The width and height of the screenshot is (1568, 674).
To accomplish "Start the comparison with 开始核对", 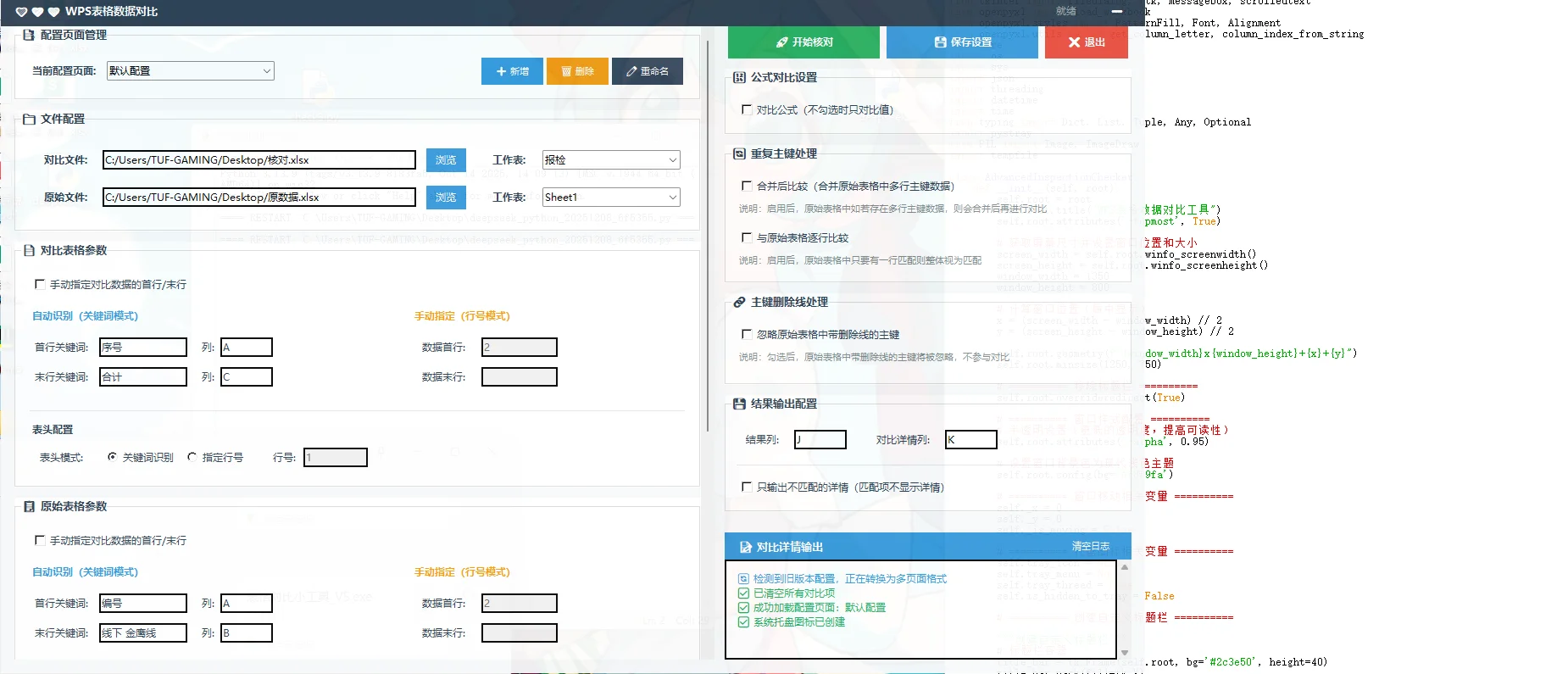I will pos(803,42).
